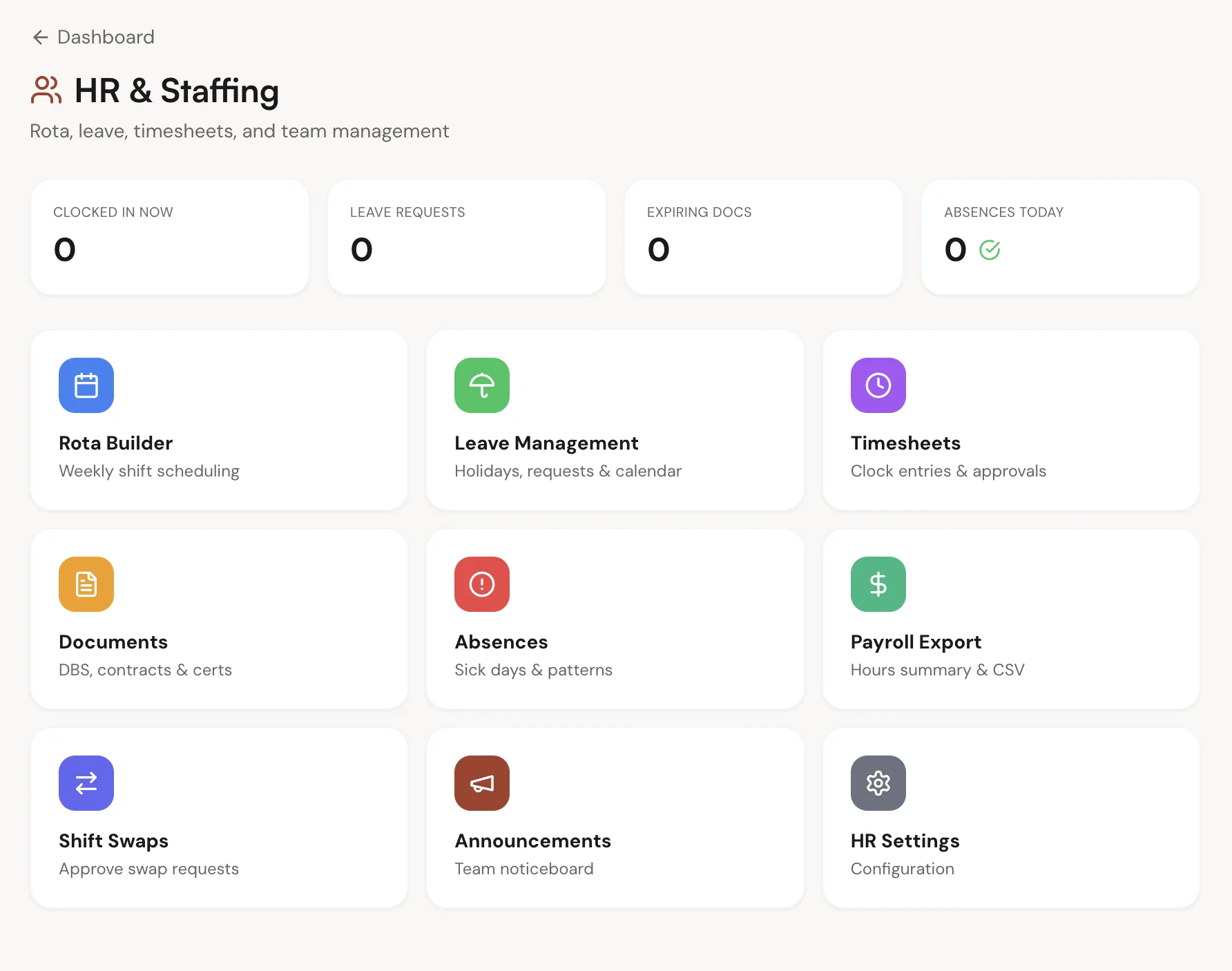Viewport: 1232px width, 971px height.
Task: Click the Announcements megaphone icon
Action: click(482, 783)
